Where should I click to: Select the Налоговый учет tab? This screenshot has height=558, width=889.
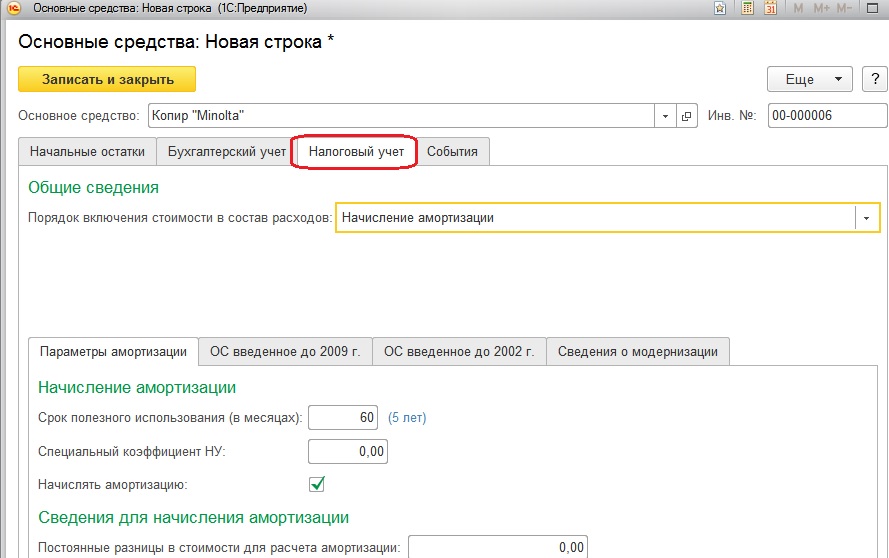(356, 152)
